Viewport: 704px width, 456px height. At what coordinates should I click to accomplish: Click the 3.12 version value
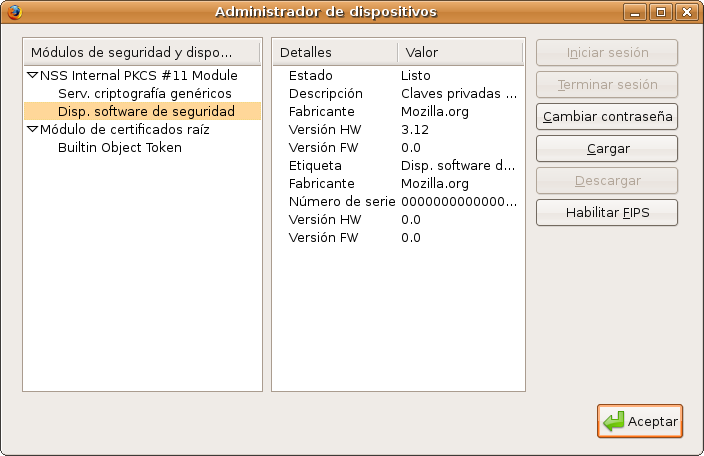click(x=415, y=129)
